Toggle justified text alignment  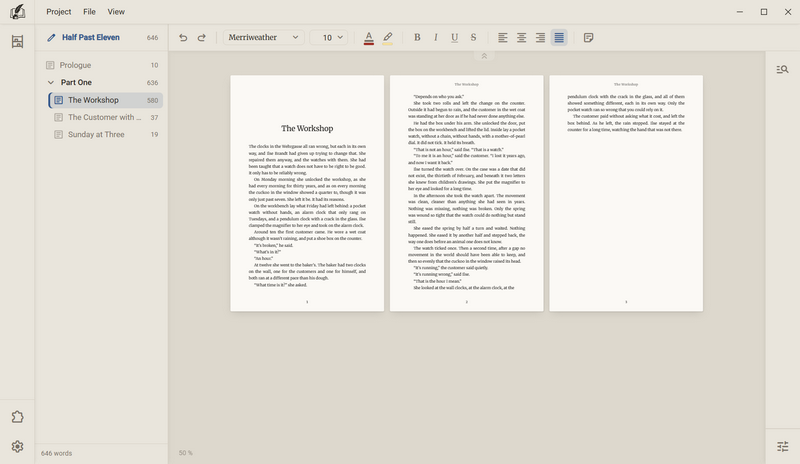[559, 37]
